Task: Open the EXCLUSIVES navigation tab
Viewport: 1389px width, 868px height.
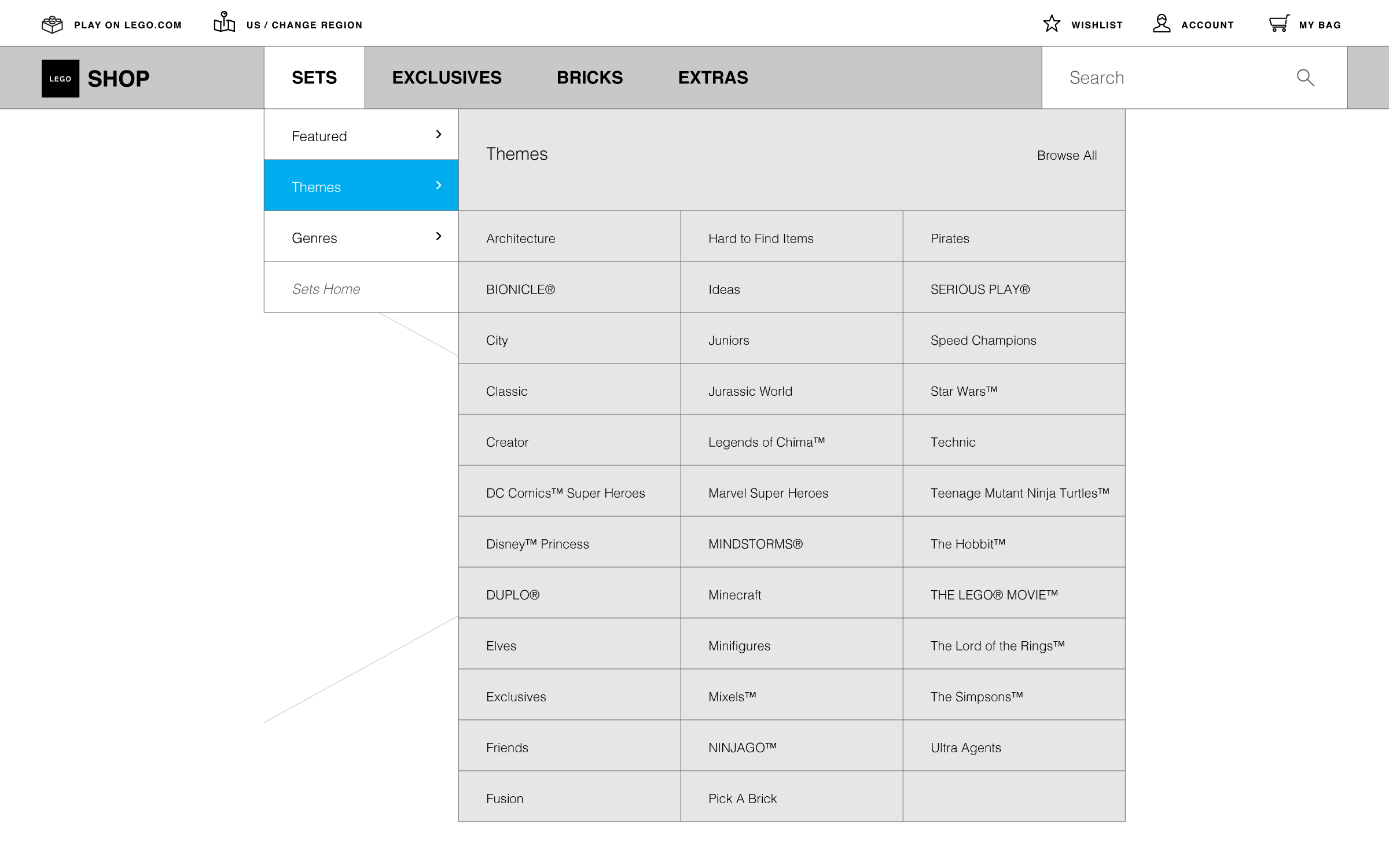Action: [x=446, y=78]
